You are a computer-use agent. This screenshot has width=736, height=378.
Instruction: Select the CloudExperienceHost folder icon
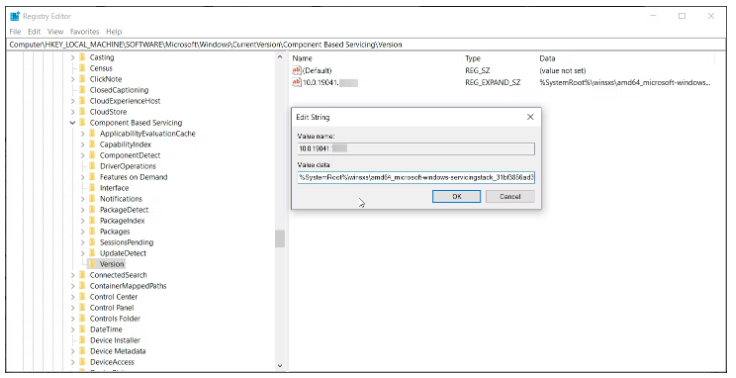tap(82, 100)
